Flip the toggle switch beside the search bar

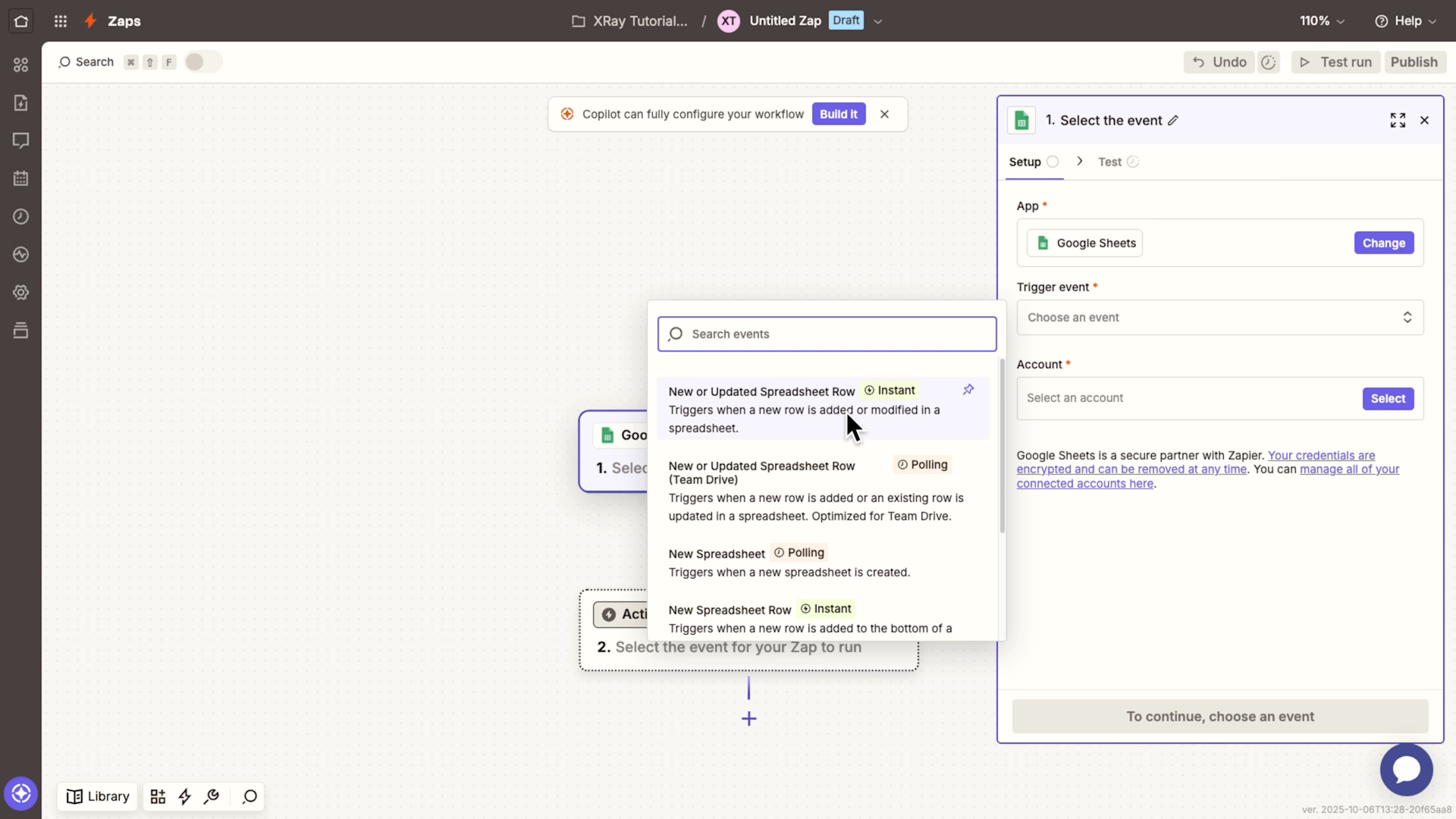(202, 61)
